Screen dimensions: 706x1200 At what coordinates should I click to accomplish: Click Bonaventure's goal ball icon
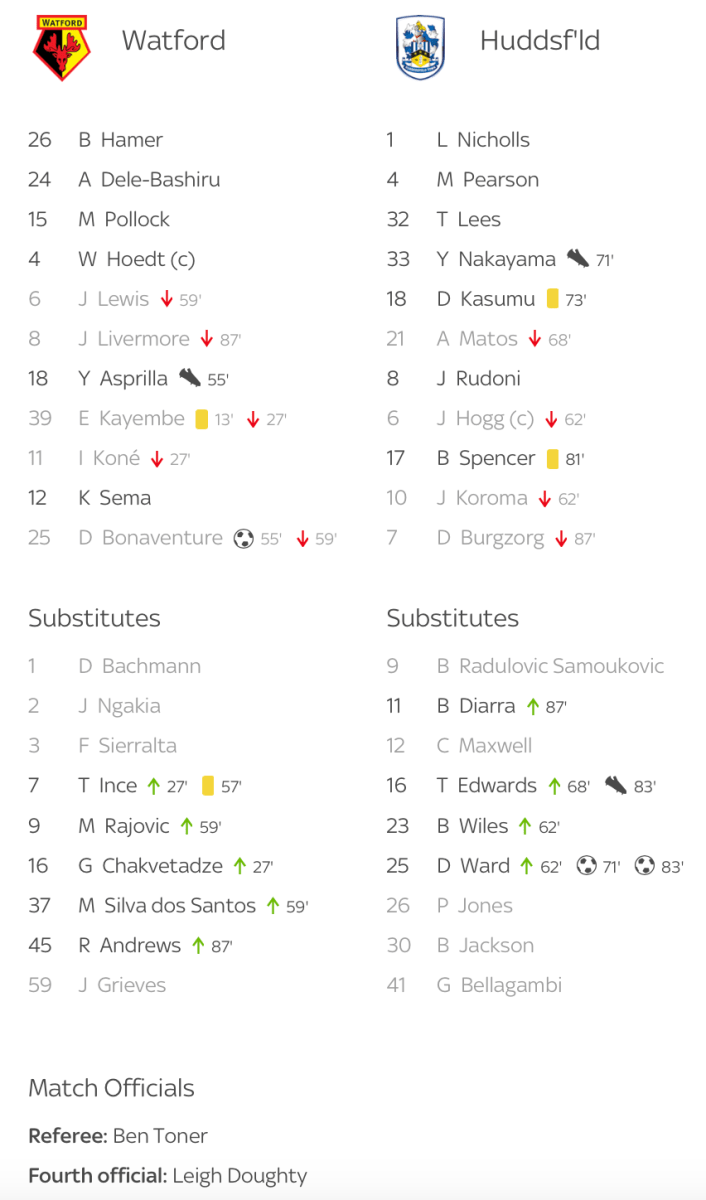pyautogui.click(x=243, y=538)
